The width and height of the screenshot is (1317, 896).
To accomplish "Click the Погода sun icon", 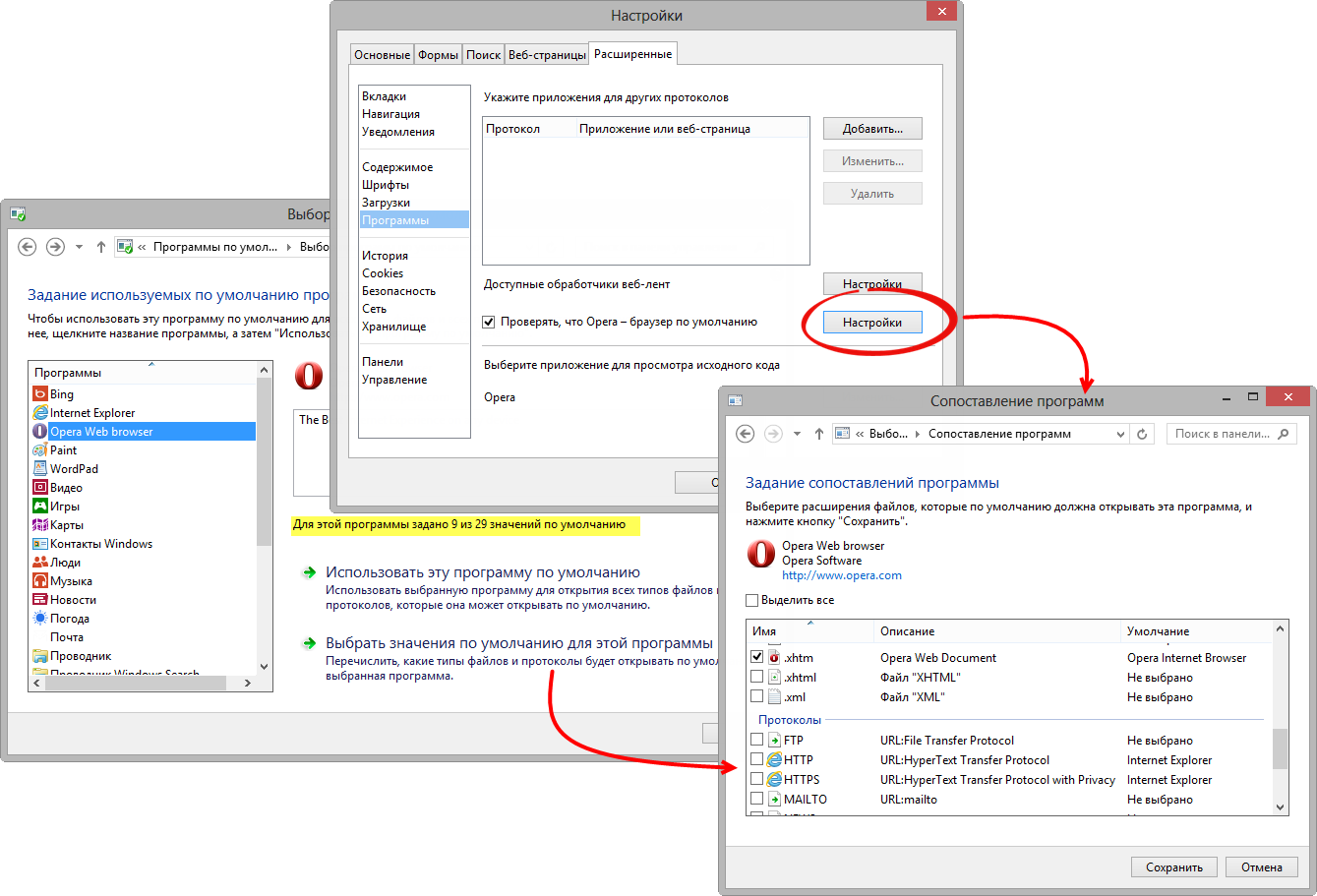I will coord(40,619).
